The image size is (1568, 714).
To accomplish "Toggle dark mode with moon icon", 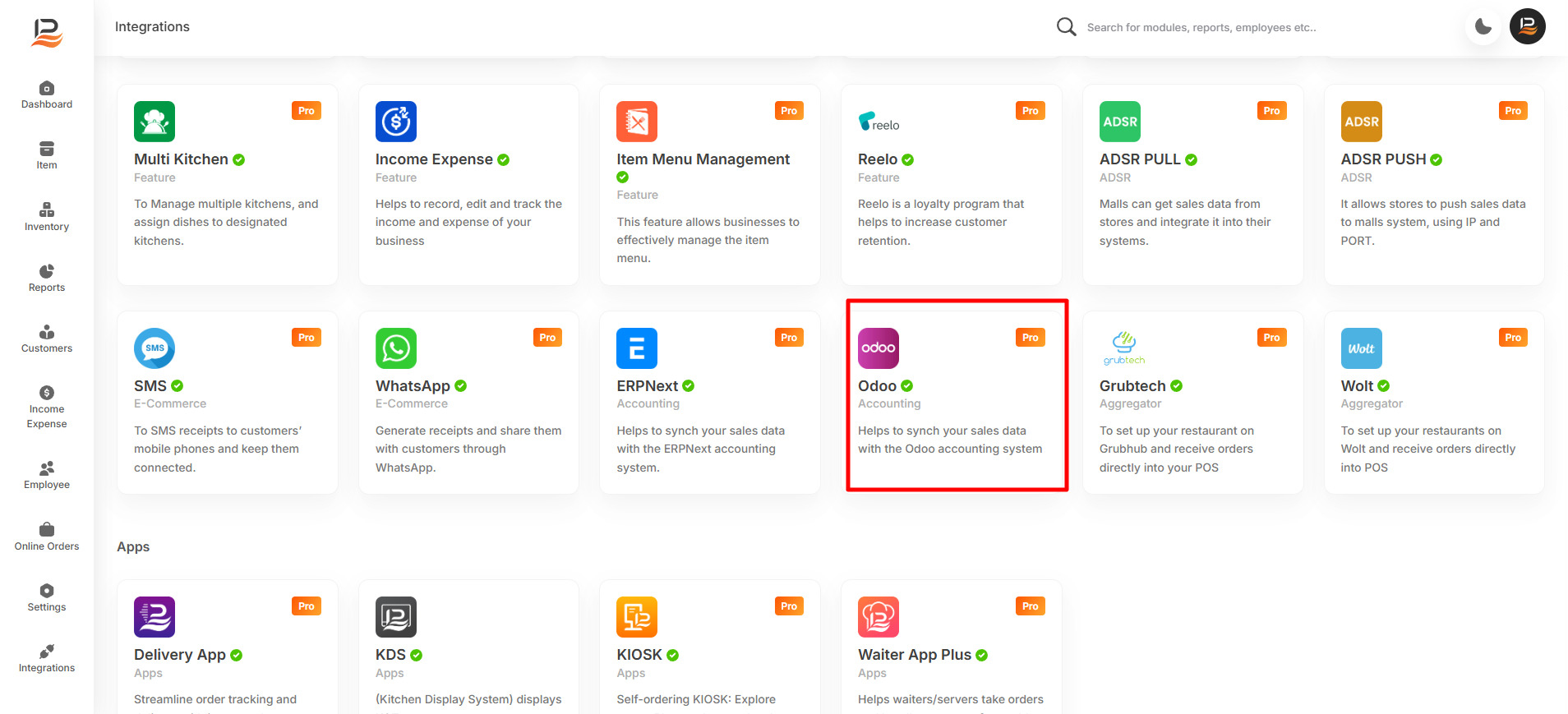I will [1483, 26].
